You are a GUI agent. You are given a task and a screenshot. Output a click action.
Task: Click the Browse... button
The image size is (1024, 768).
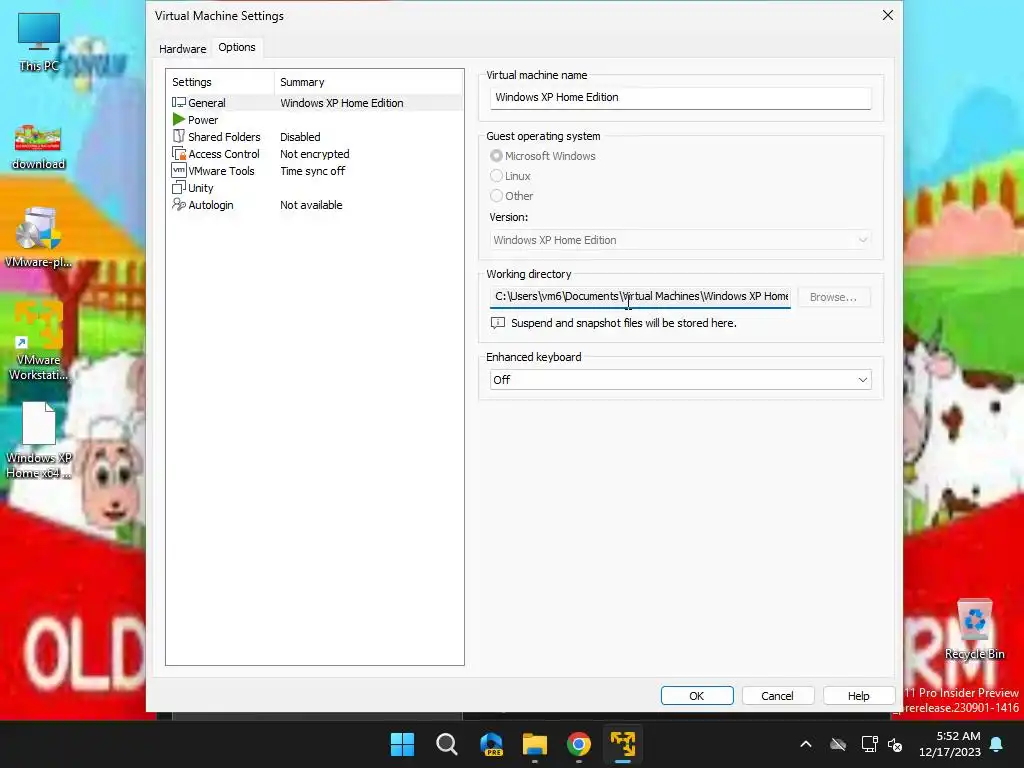click(x=833, y=296)
